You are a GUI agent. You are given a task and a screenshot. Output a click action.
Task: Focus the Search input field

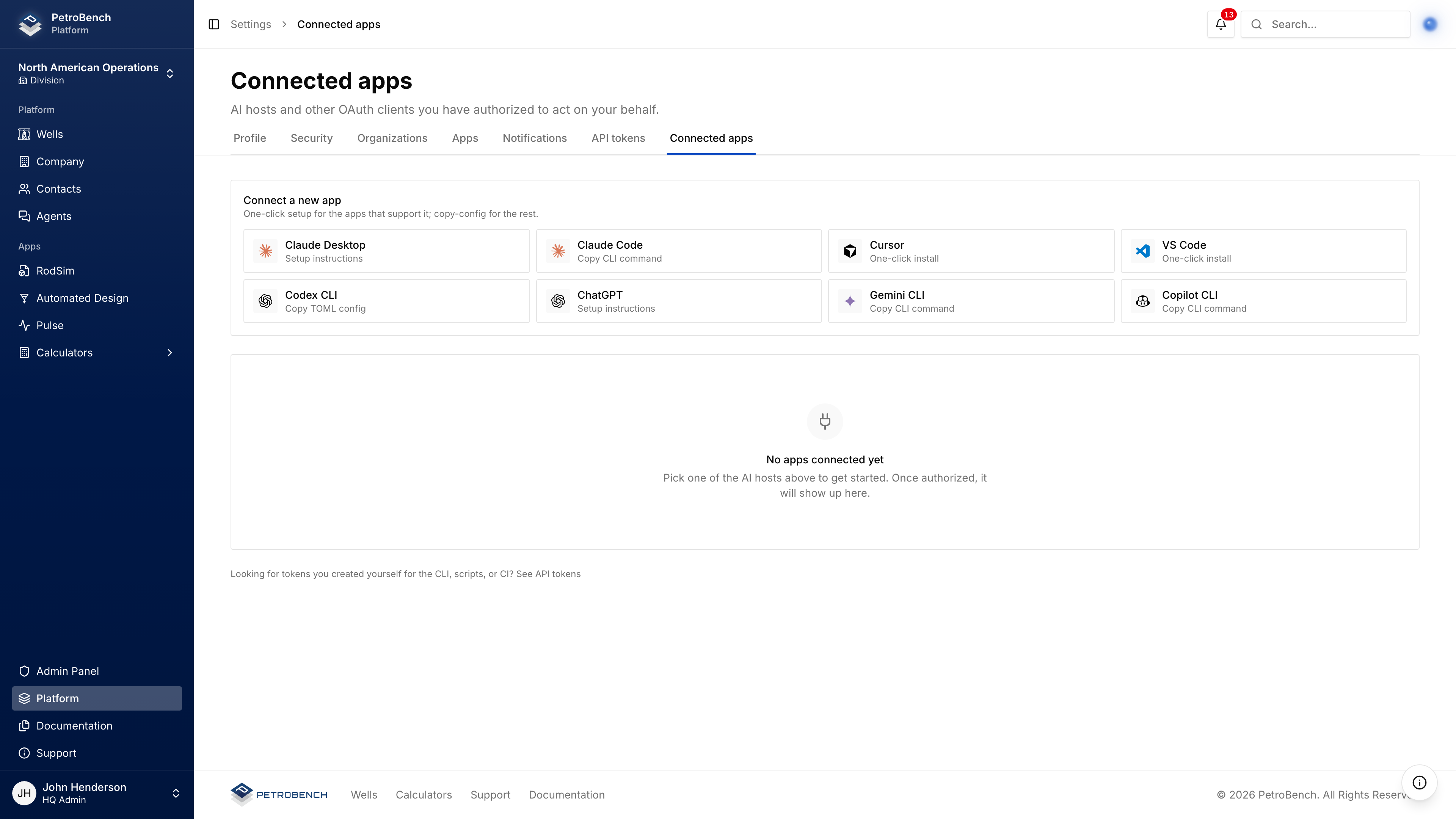point(1326,24)
